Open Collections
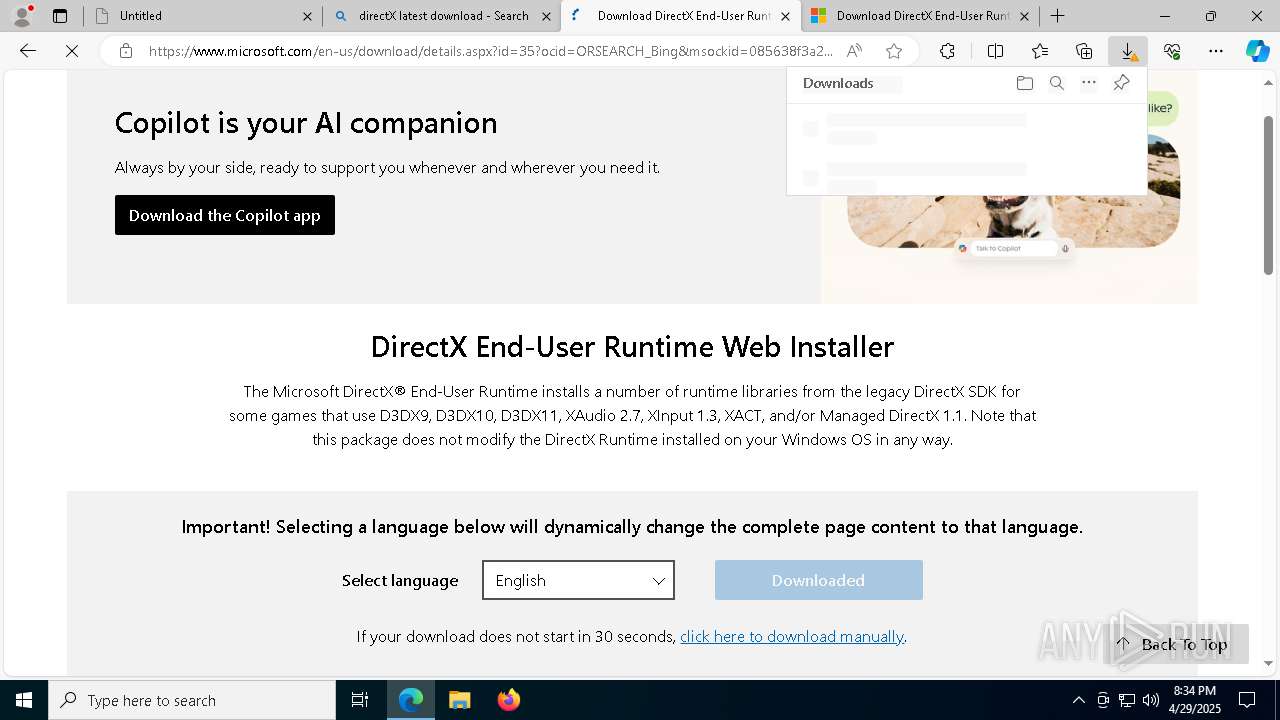 point(1084,51)
